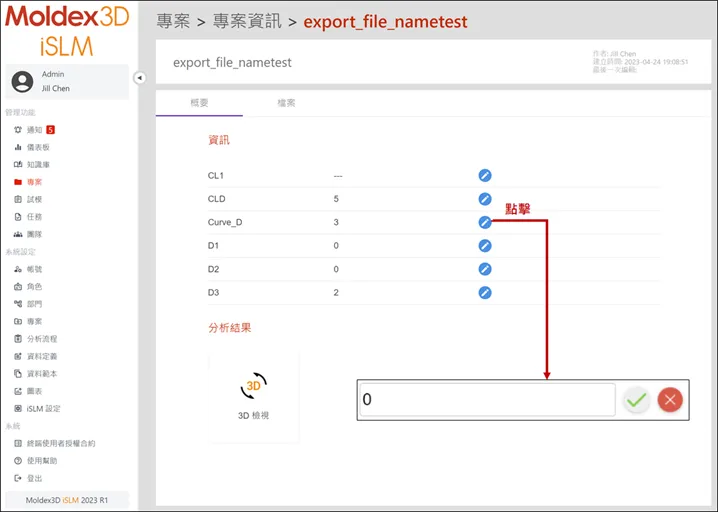Viewport: 718px width, 512px height.
Task: Edit the Curve_D value with the pencil icon
Action: click(x=485, y=222)
